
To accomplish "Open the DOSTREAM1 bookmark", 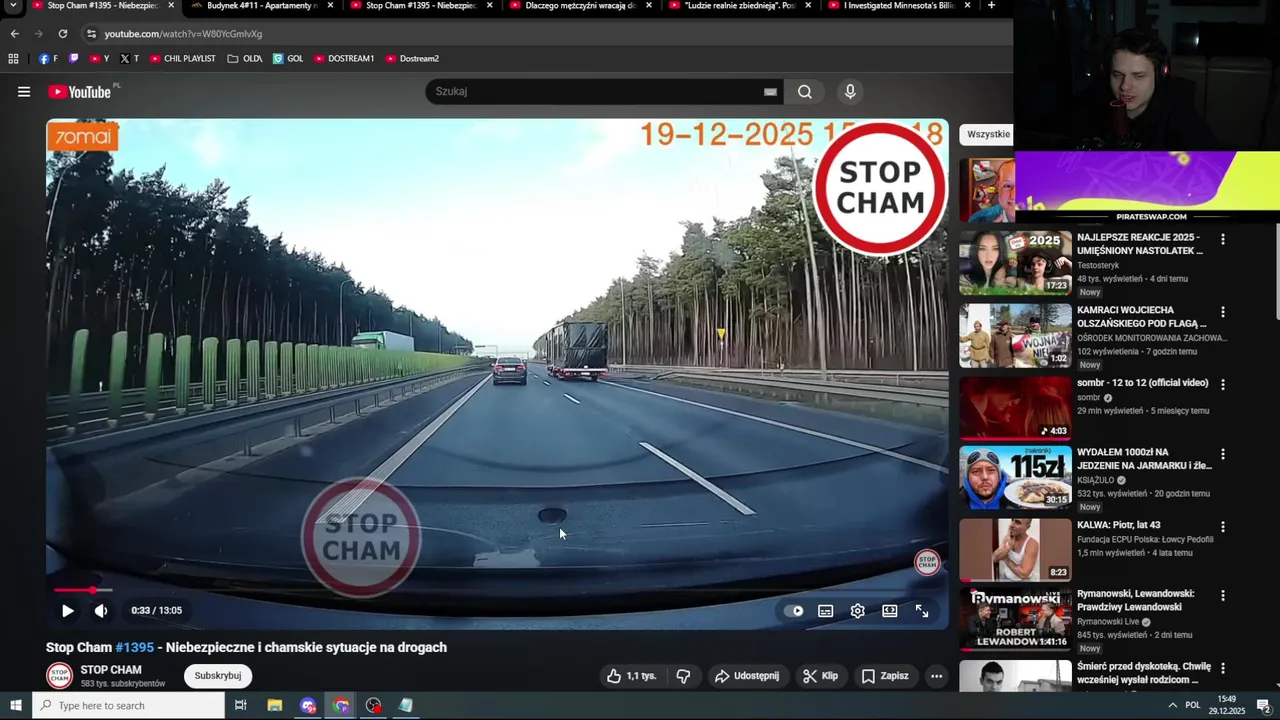I will click(x=344, y=59).
